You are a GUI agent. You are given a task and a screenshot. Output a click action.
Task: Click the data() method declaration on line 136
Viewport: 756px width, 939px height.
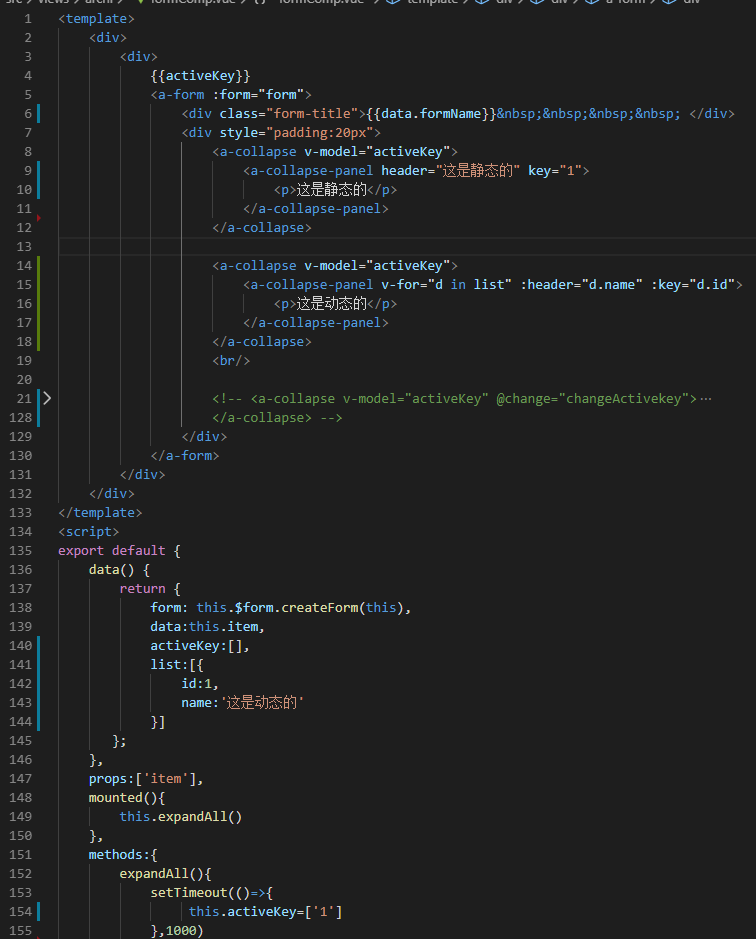pos(119,570)
